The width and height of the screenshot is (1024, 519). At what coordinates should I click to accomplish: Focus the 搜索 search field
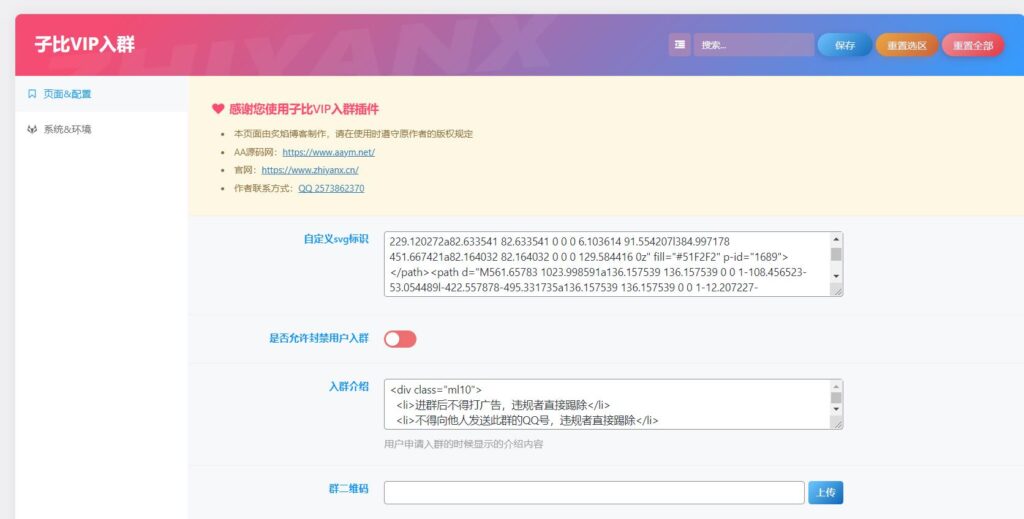coord(754,45)
